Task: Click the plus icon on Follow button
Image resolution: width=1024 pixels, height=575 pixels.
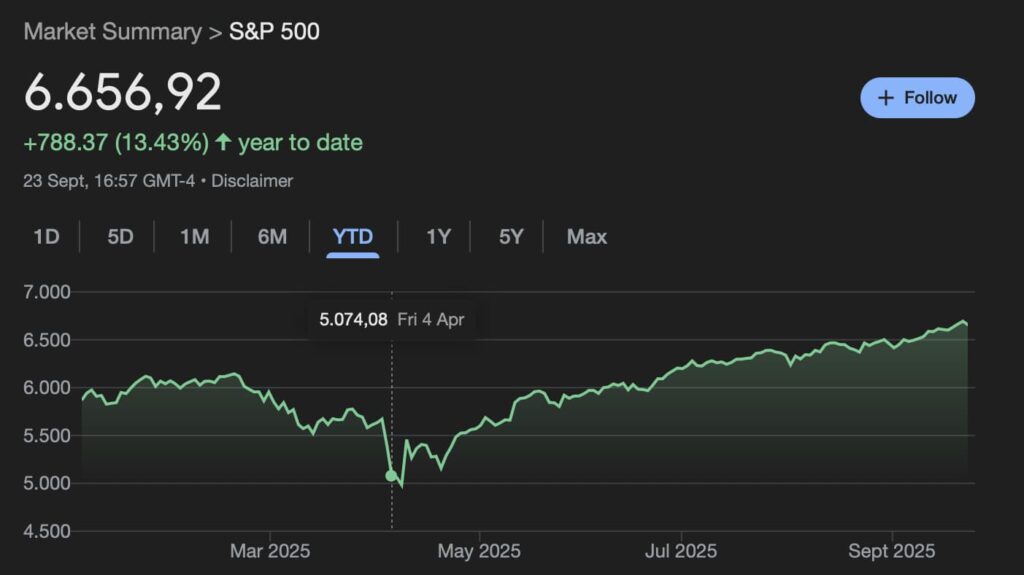Action: pos(885,98)
